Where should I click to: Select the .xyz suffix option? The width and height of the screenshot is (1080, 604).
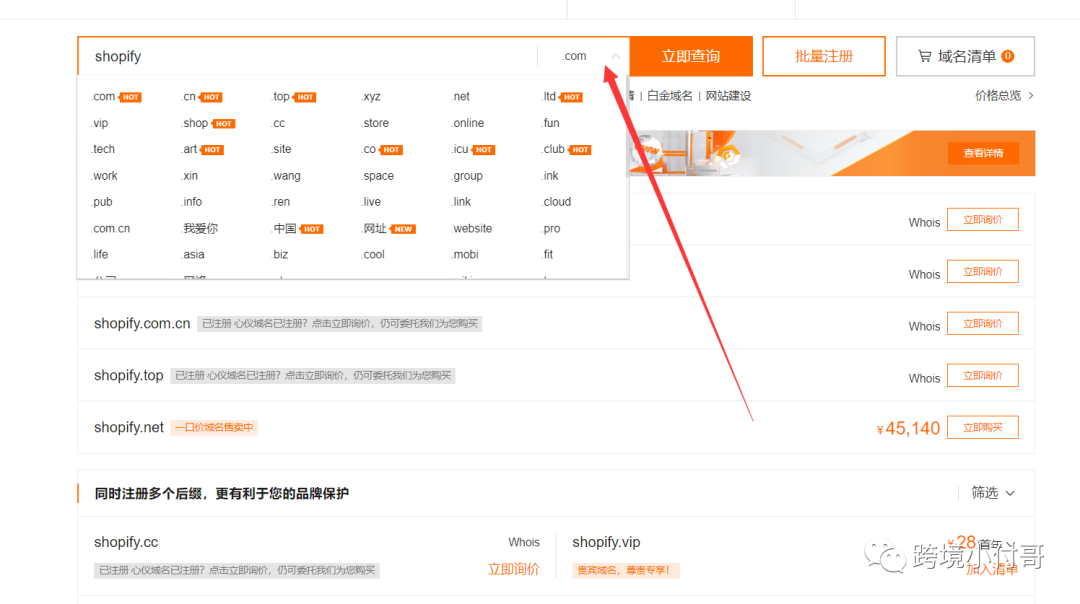click(x=371, y=96)
